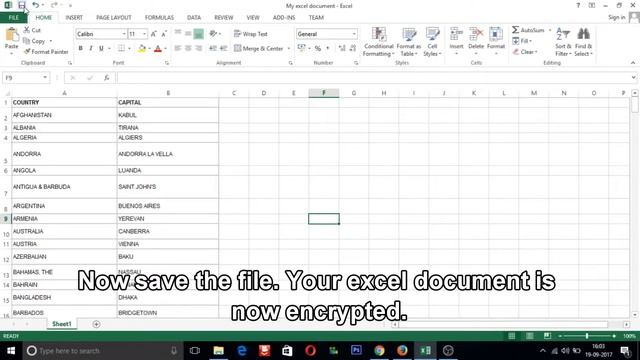640x360 pixels.
Task: Switch to Normal view in status bar
Action: [511, 336]
